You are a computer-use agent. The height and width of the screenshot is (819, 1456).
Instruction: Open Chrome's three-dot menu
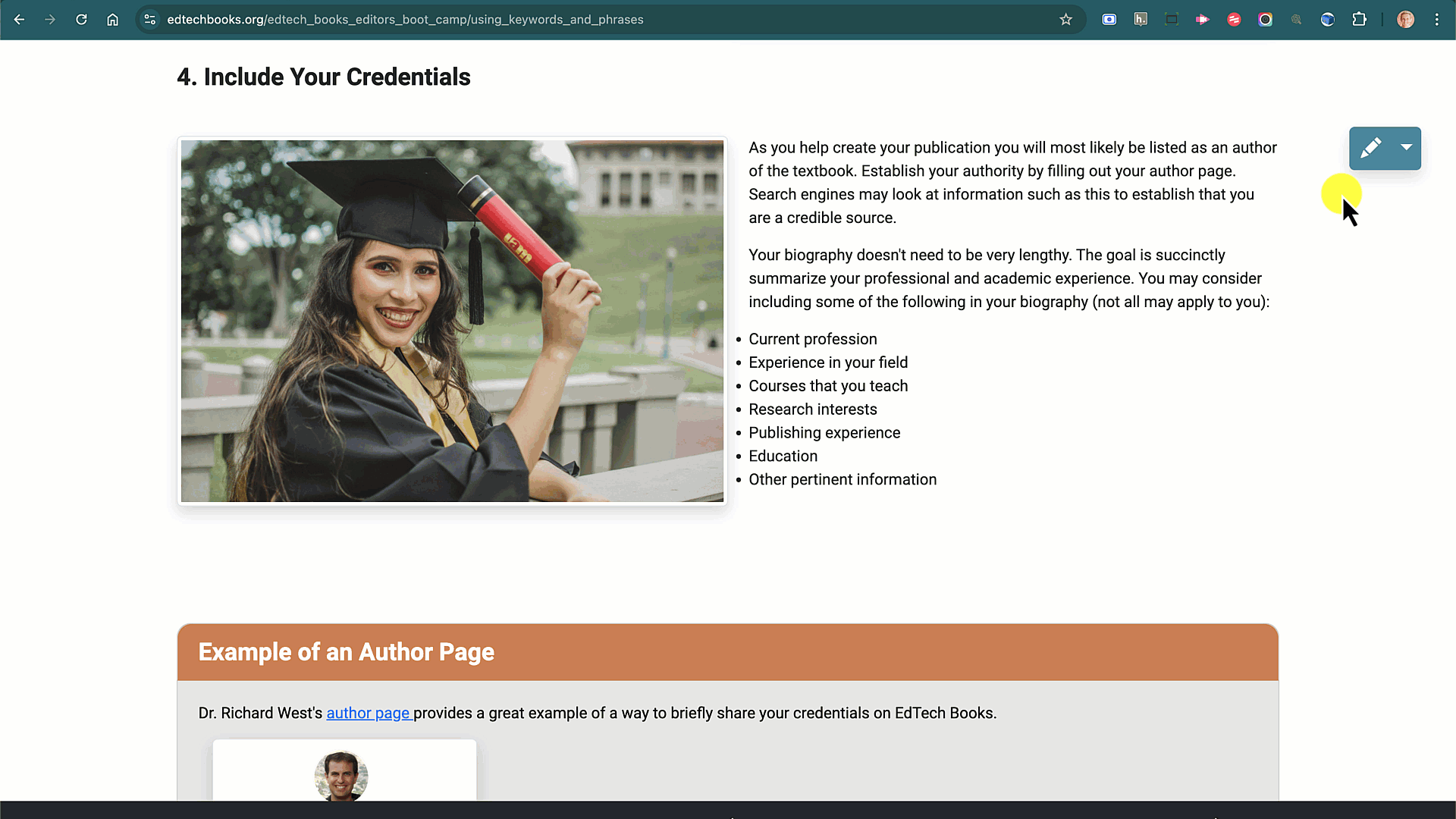(x=1436, y=20)
